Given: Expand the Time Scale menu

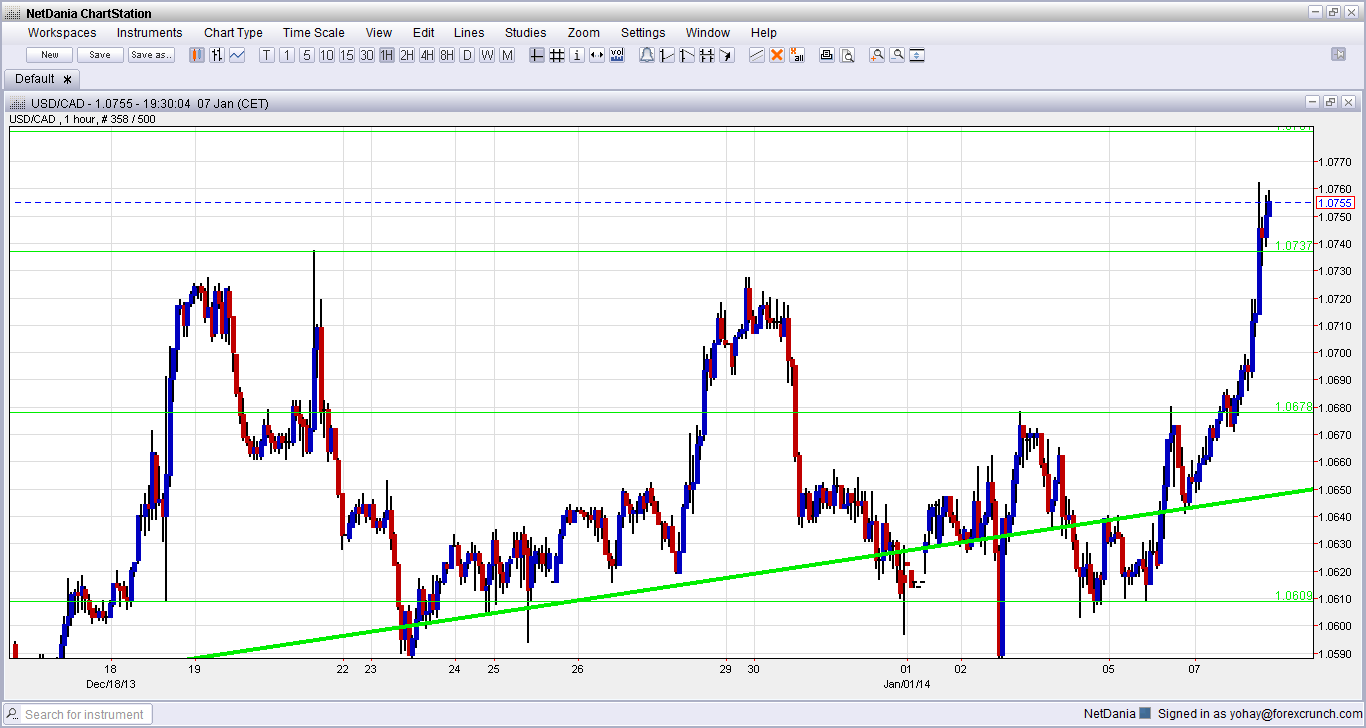Looking at the screenshot, I should click(x=314, y=33).
